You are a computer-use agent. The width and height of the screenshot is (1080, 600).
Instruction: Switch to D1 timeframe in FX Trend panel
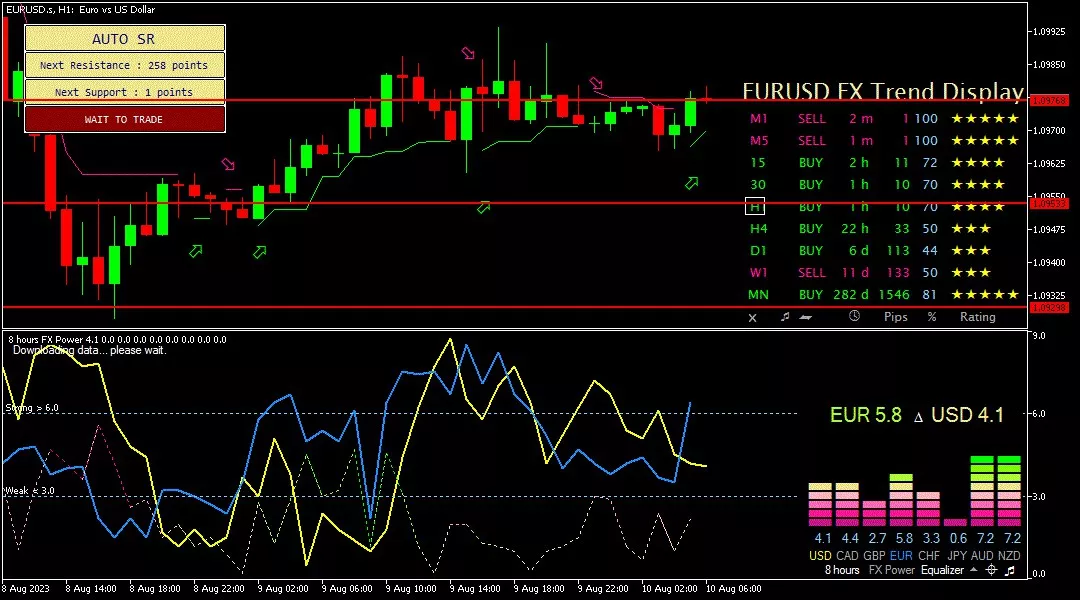point(758,251)
